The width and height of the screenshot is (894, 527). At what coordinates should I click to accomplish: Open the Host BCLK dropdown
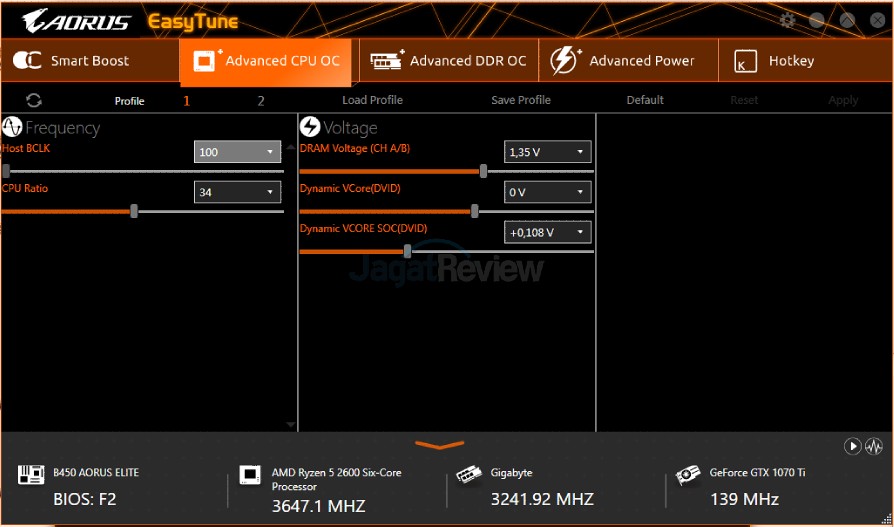pos(237,152)
